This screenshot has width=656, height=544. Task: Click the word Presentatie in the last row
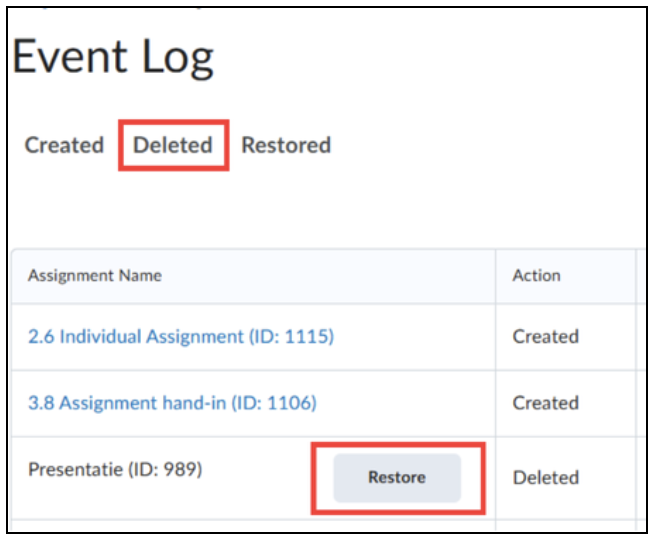75,469
